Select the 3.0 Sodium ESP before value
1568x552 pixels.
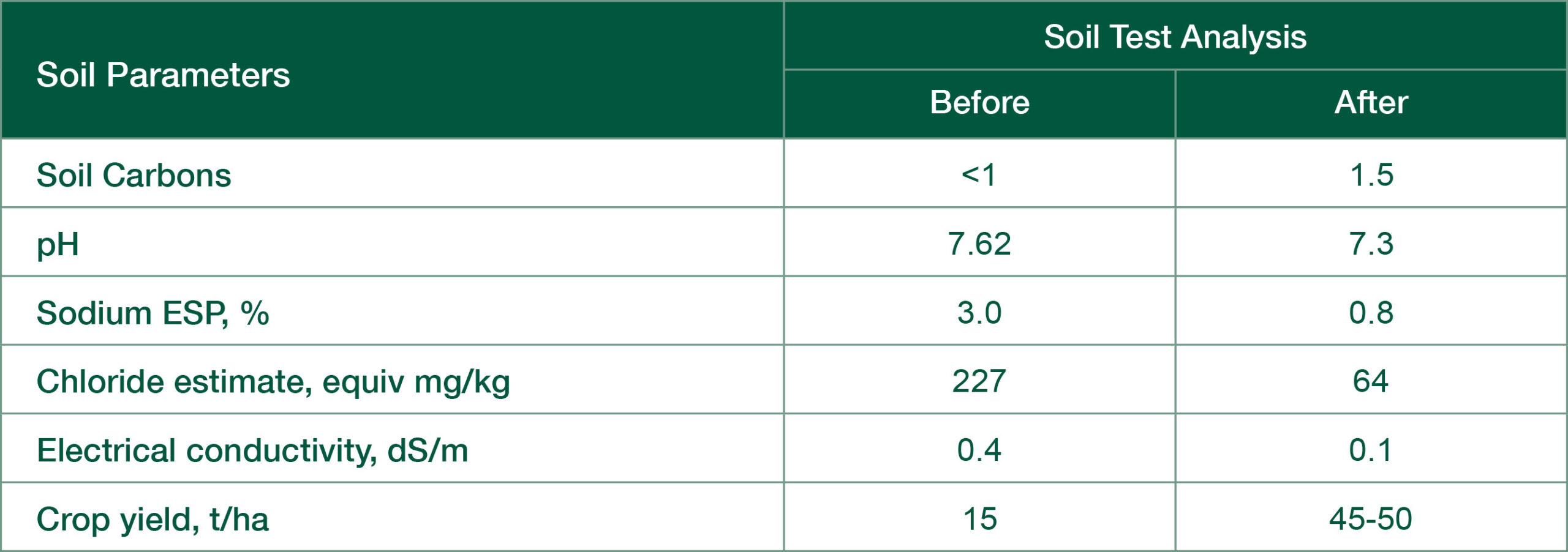979,313
